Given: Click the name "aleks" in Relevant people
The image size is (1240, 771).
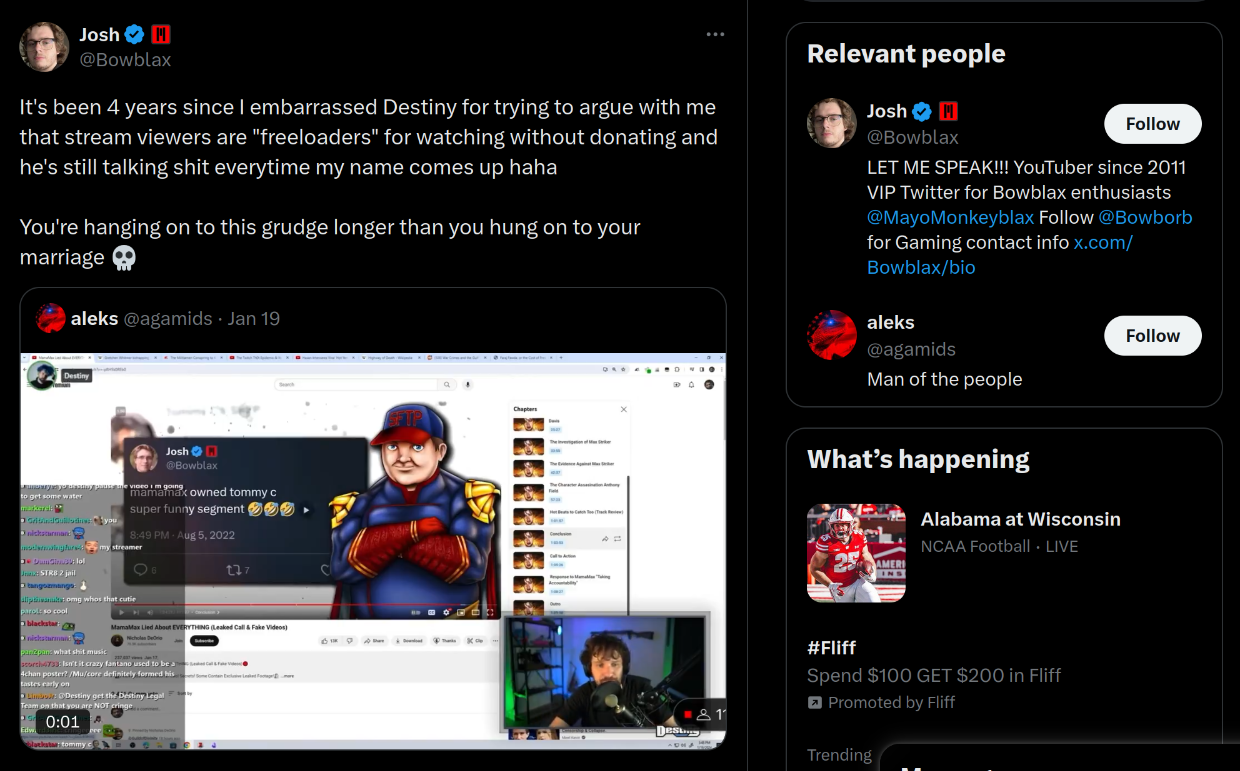Looking at the screenshot, I should coord(891,323).
